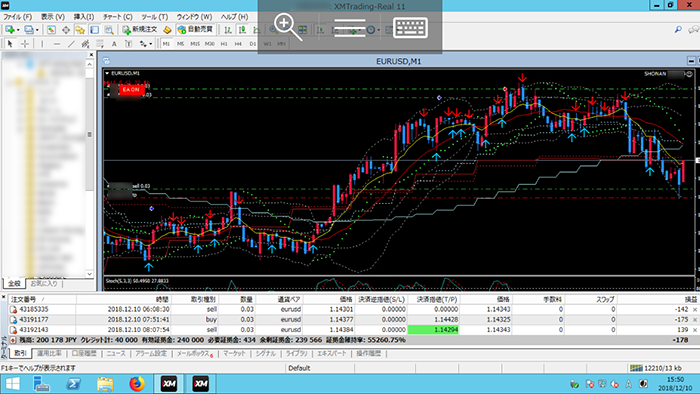Click the New Chart icon
The image size is (700, 394).
click(x=9, y=30)
